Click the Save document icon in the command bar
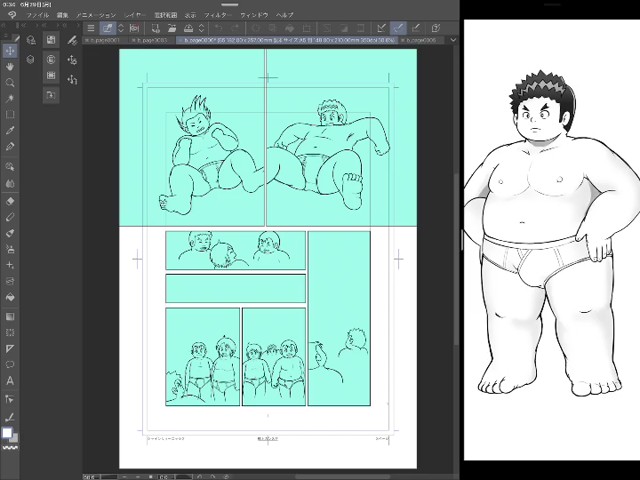Screen dimensions: 640x480 (x=155, y=28)
